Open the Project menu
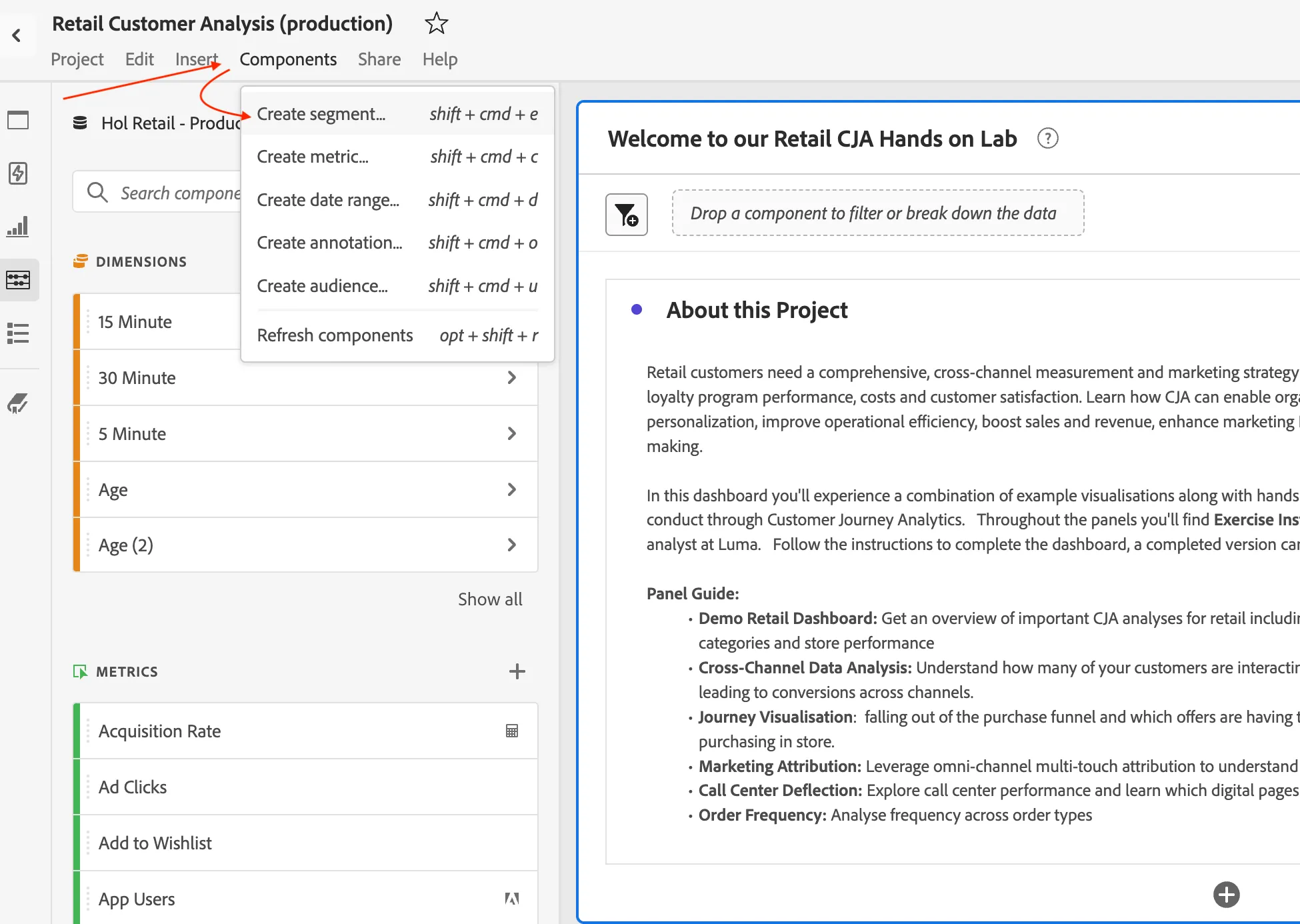Viewport: 1300px width, 924px height. tap(77, 59)
